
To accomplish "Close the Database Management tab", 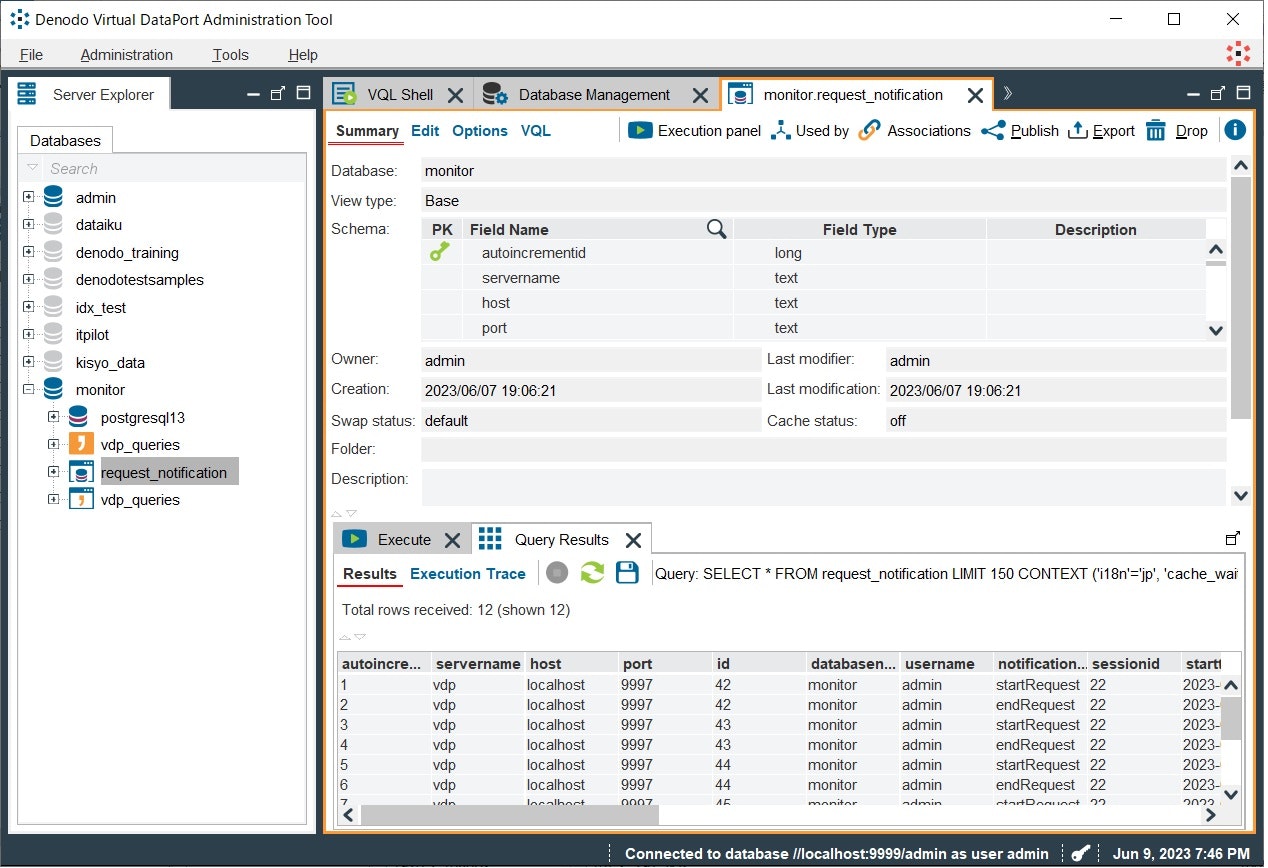I will pyautogui.click(x=701, y=95).
